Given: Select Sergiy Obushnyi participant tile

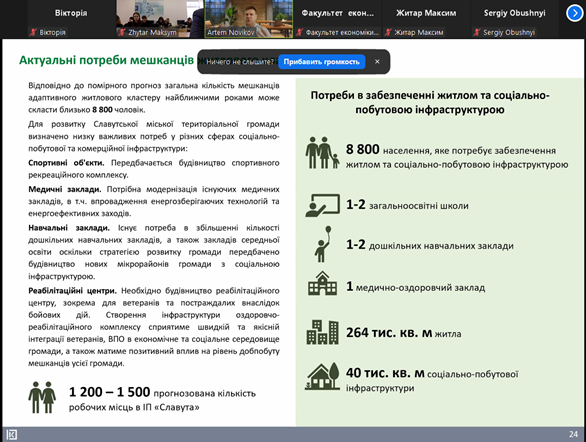Looking at the screenshot, I should [515, 19].
